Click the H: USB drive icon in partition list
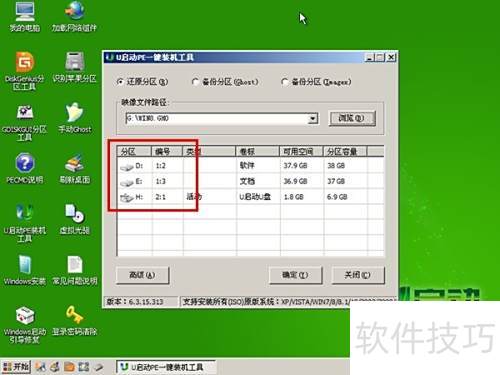Screen dimensions: 500x375 pyautogui.click(x=127, y=198)
